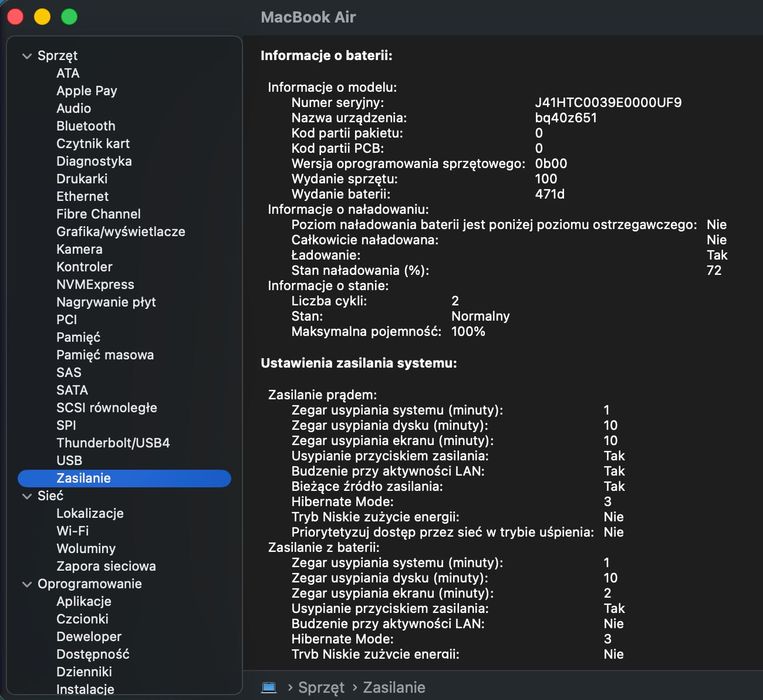Click the Oprogramowanie heading label

[x=90, y=584]
